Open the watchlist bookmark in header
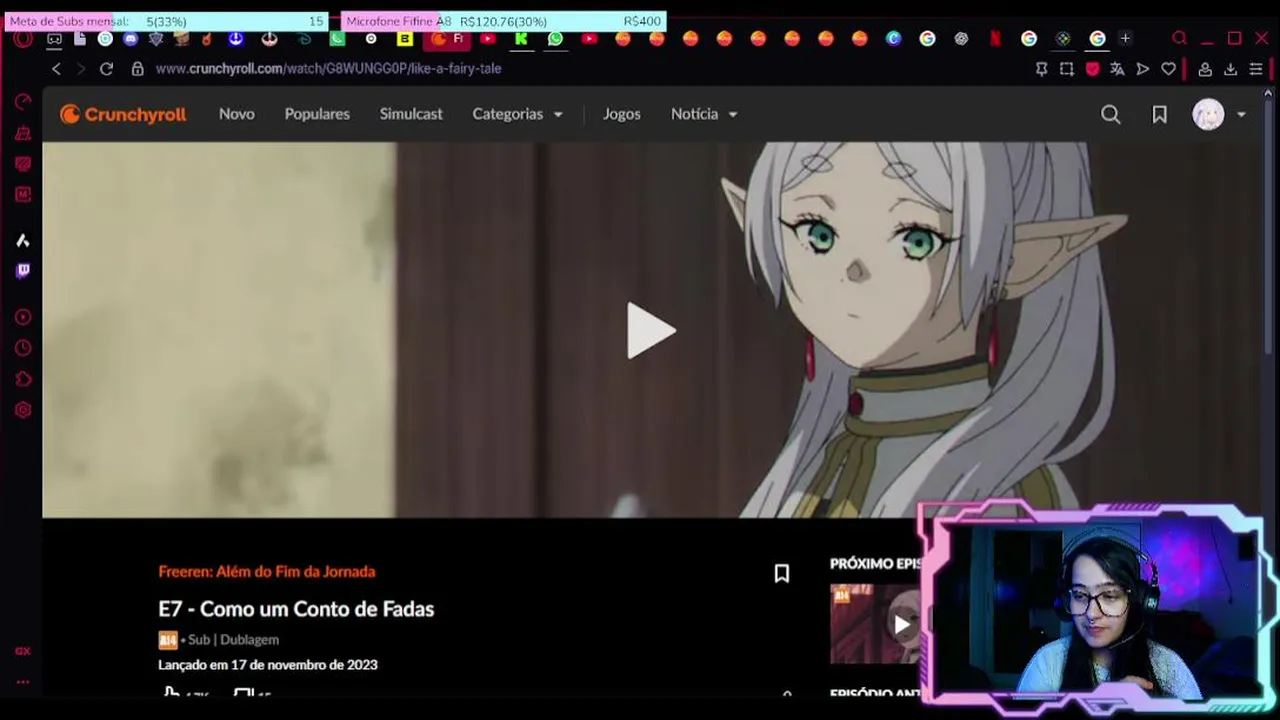1280x720 pixels. (1159, 115)
